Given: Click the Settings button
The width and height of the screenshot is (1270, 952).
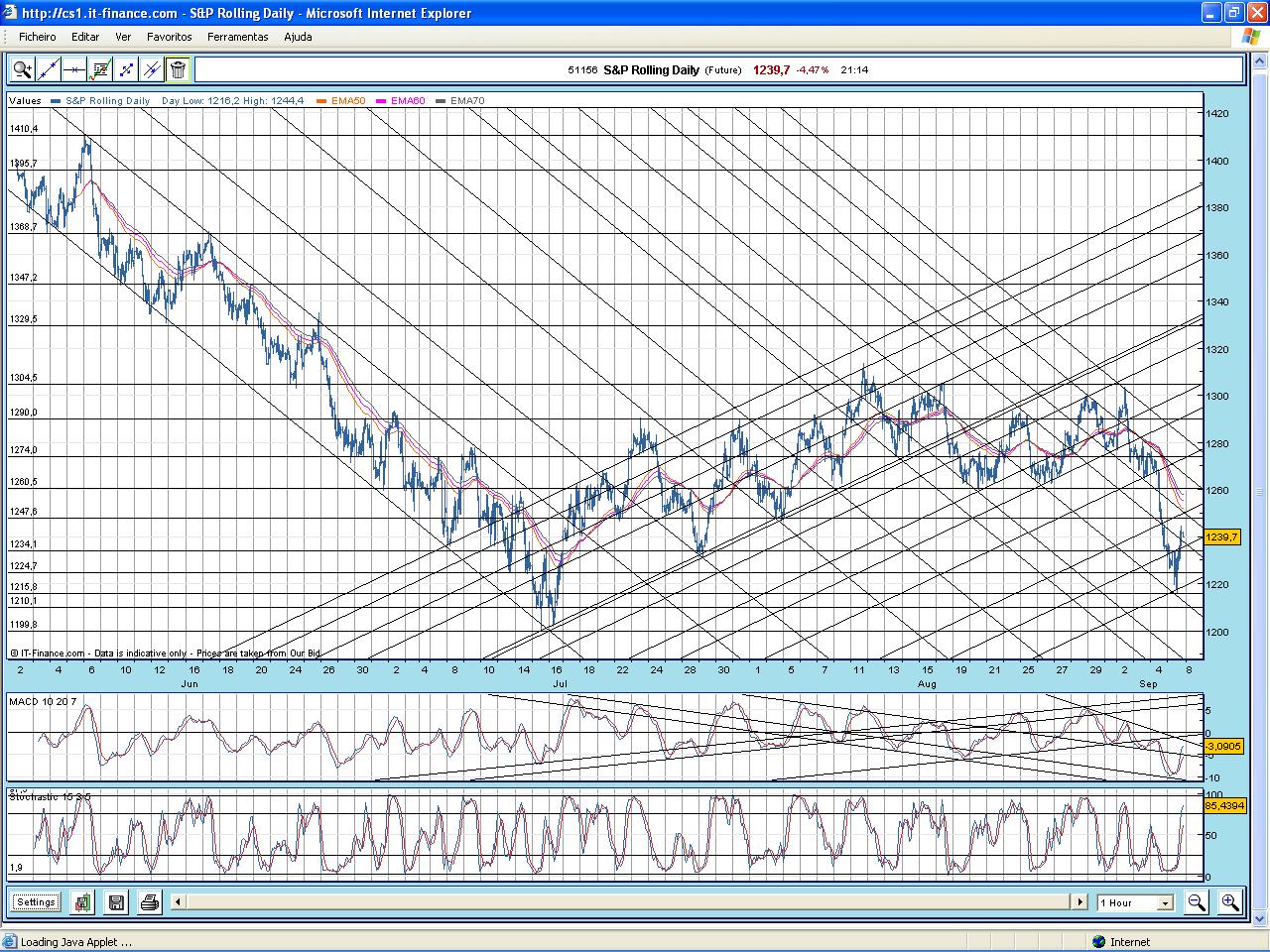Looking at the screenshot, I should 36,902.
